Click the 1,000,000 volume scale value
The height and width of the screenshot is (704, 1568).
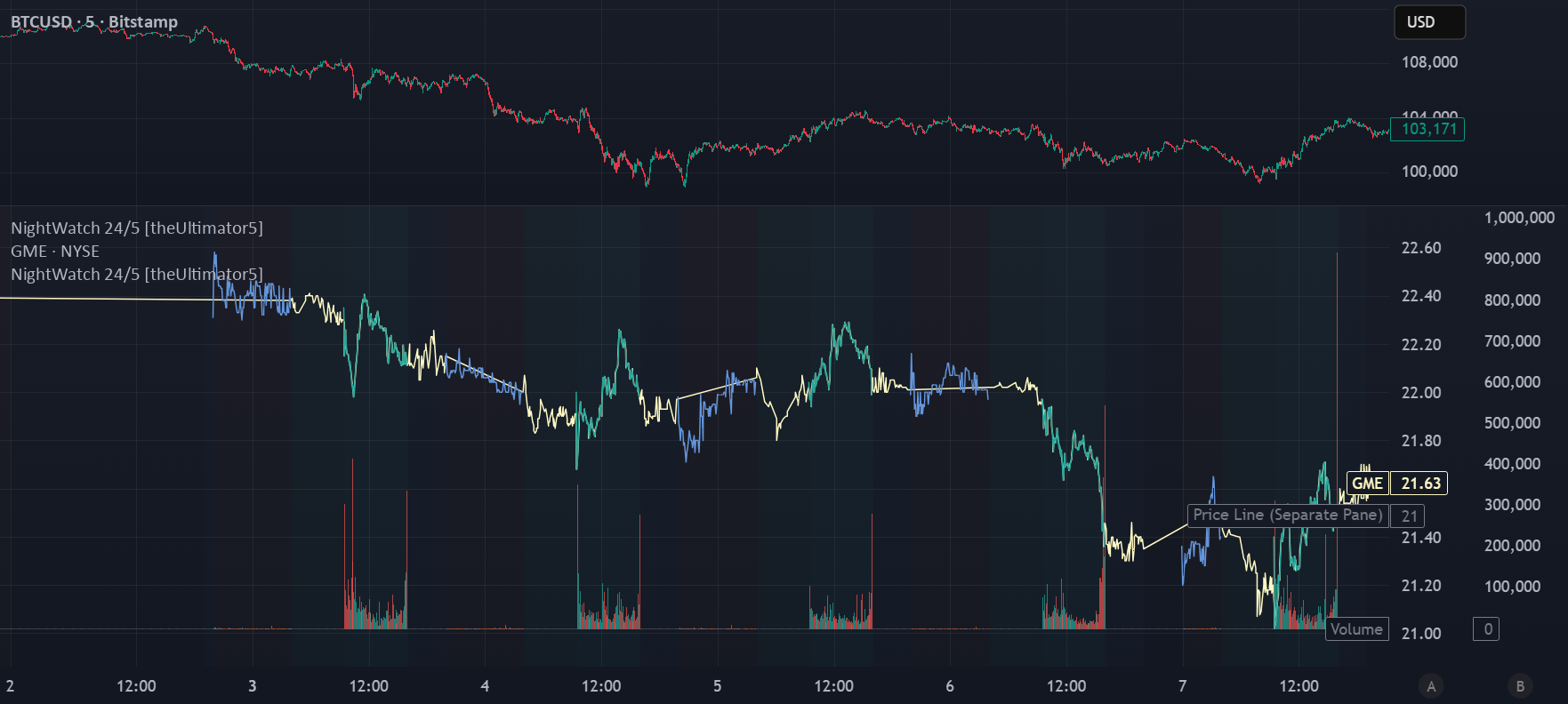[1519, 218]
